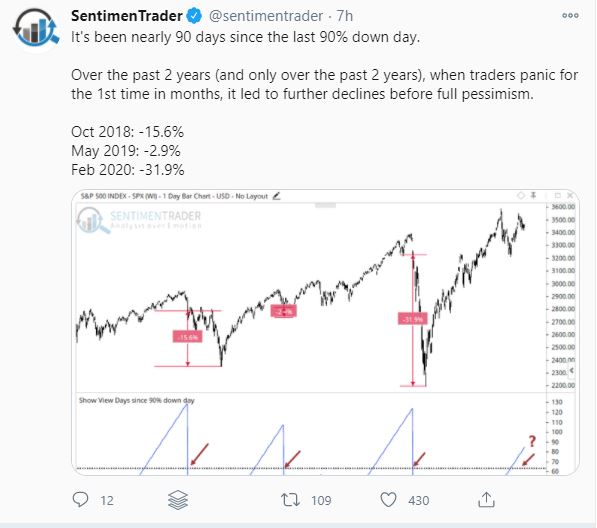Open the tweet's three-dot more menu
The height and width of the screenshot is (528, 597).
pos(570,16)
